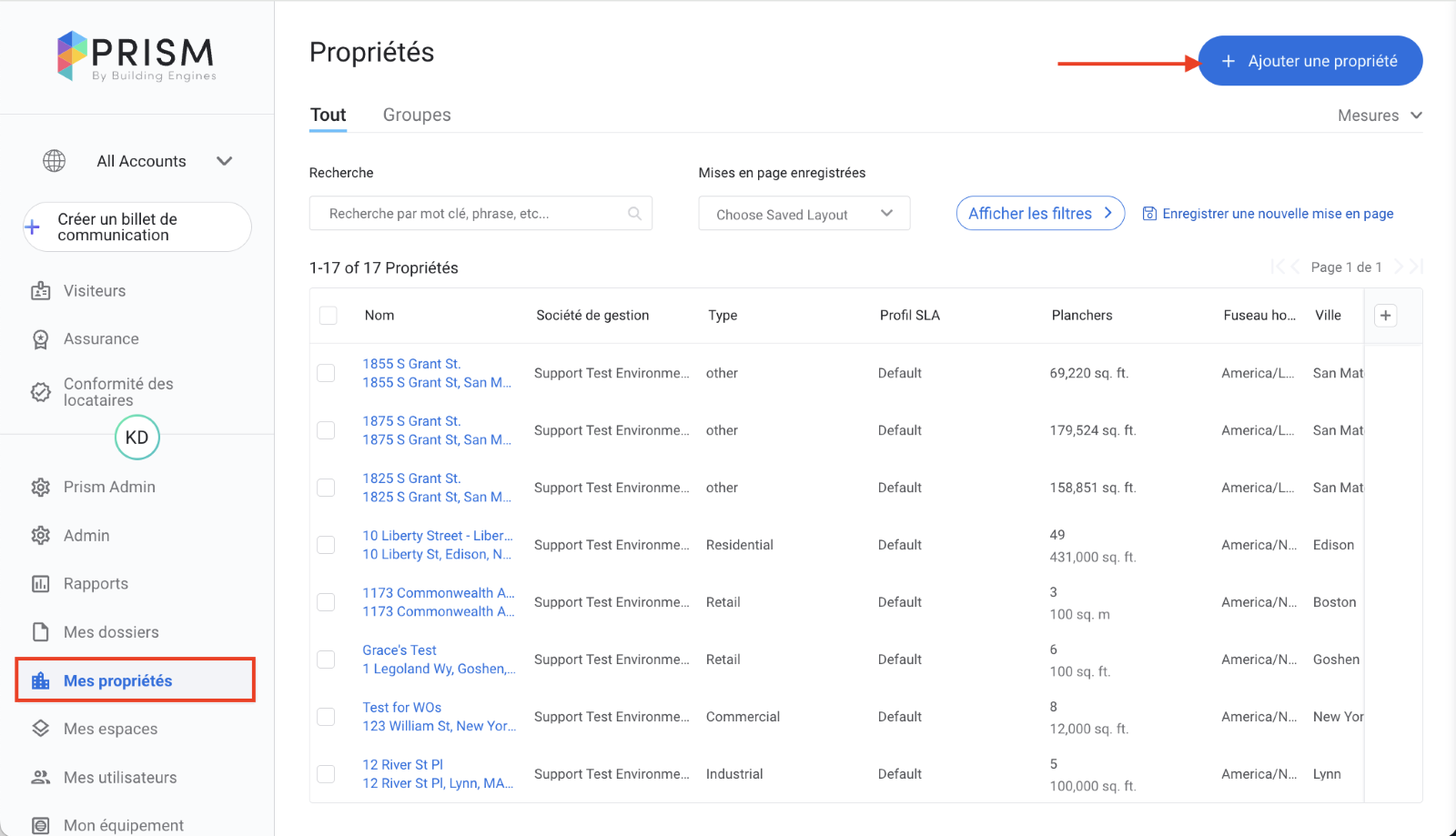
Task: Toggle the select-all checkbox in table header
Action: pyautogui.click(x=329, y=316)
